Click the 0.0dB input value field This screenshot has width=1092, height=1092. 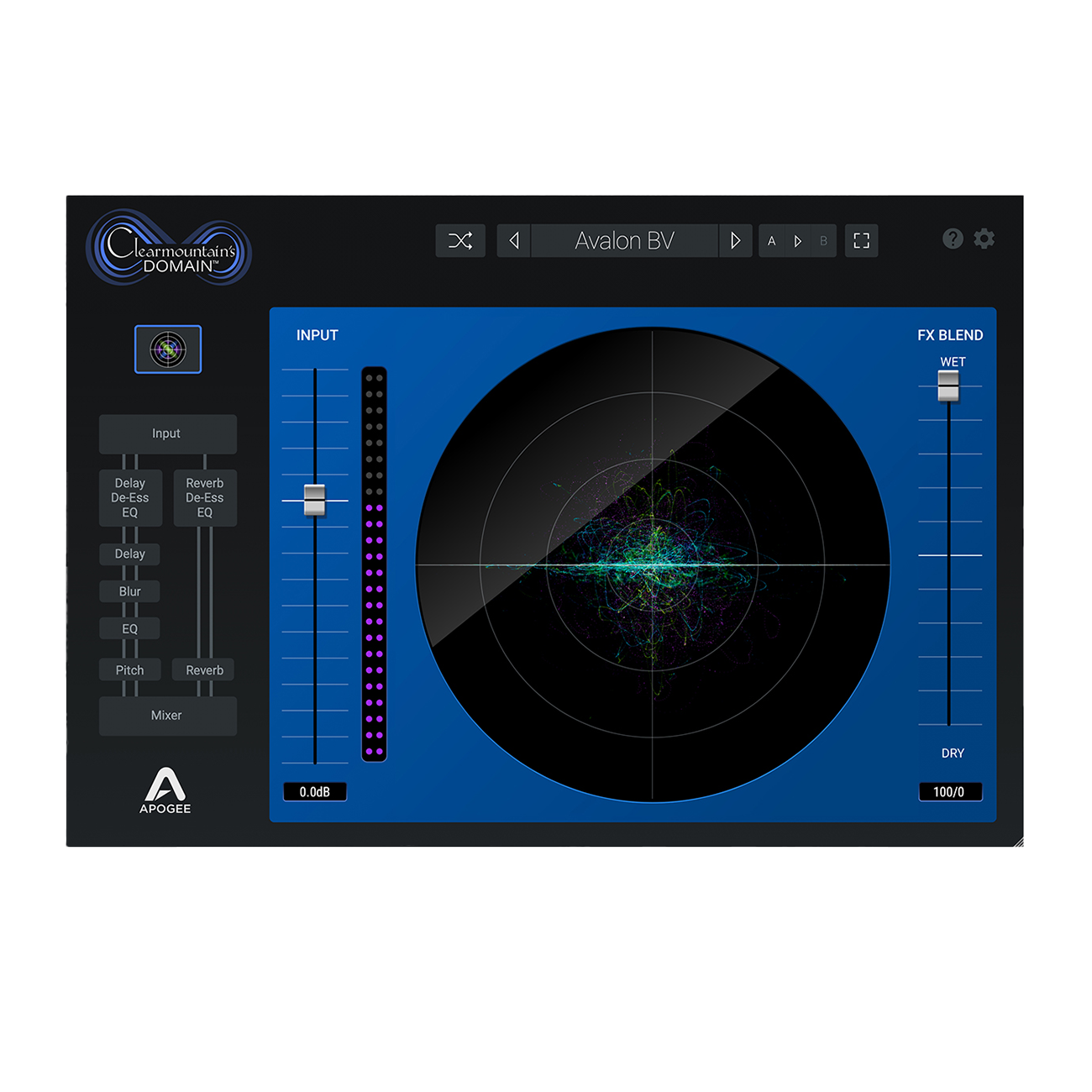[315, 792]
